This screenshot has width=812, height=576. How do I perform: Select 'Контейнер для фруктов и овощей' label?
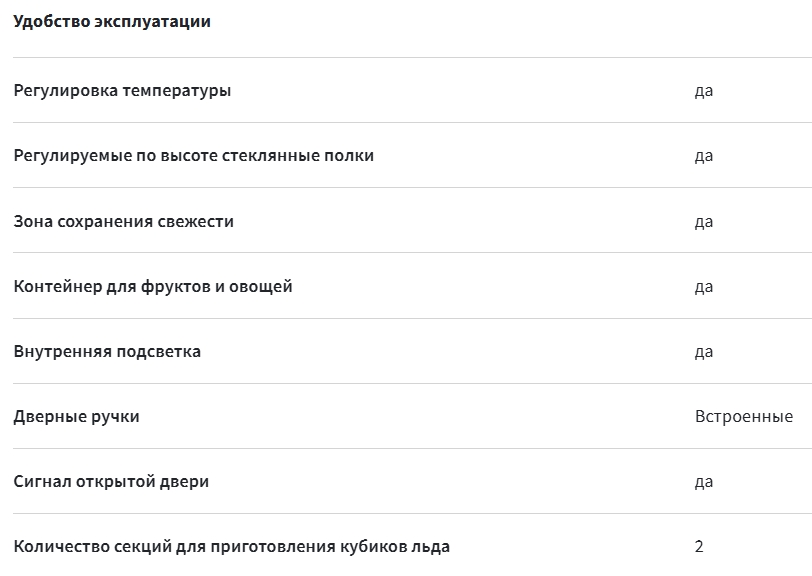(x=153, y=286)
